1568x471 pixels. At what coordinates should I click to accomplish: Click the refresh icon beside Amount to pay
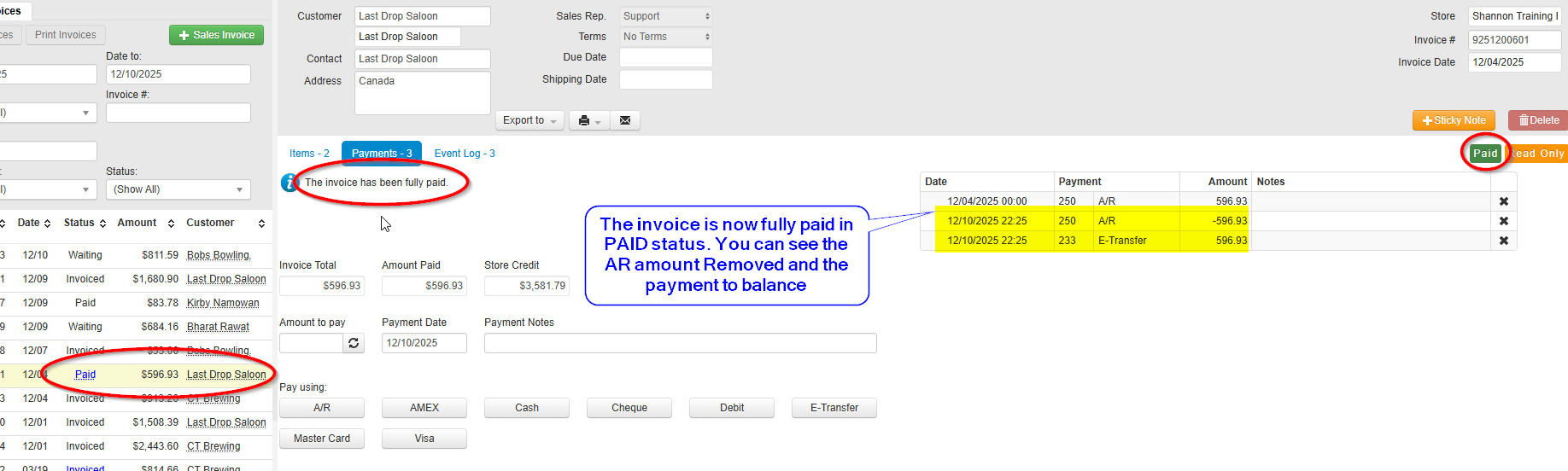click(354, 343)
